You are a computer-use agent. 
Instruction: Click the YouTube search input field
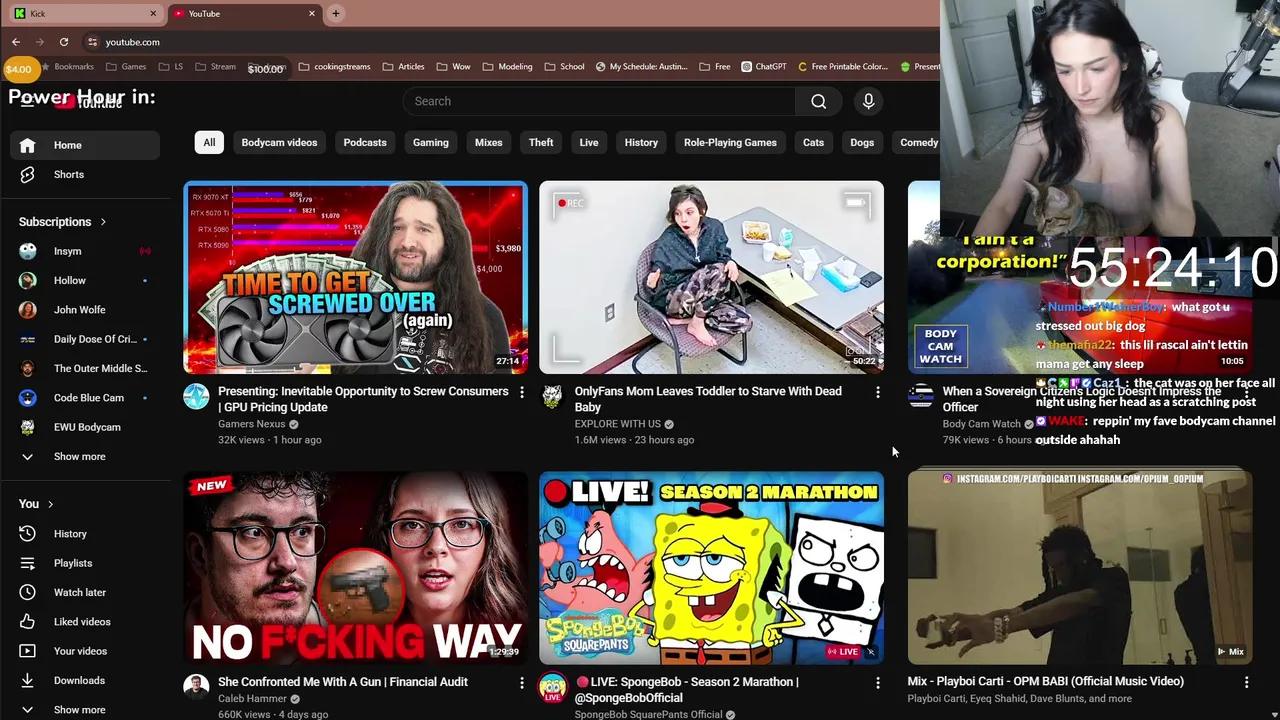[600, 101]
